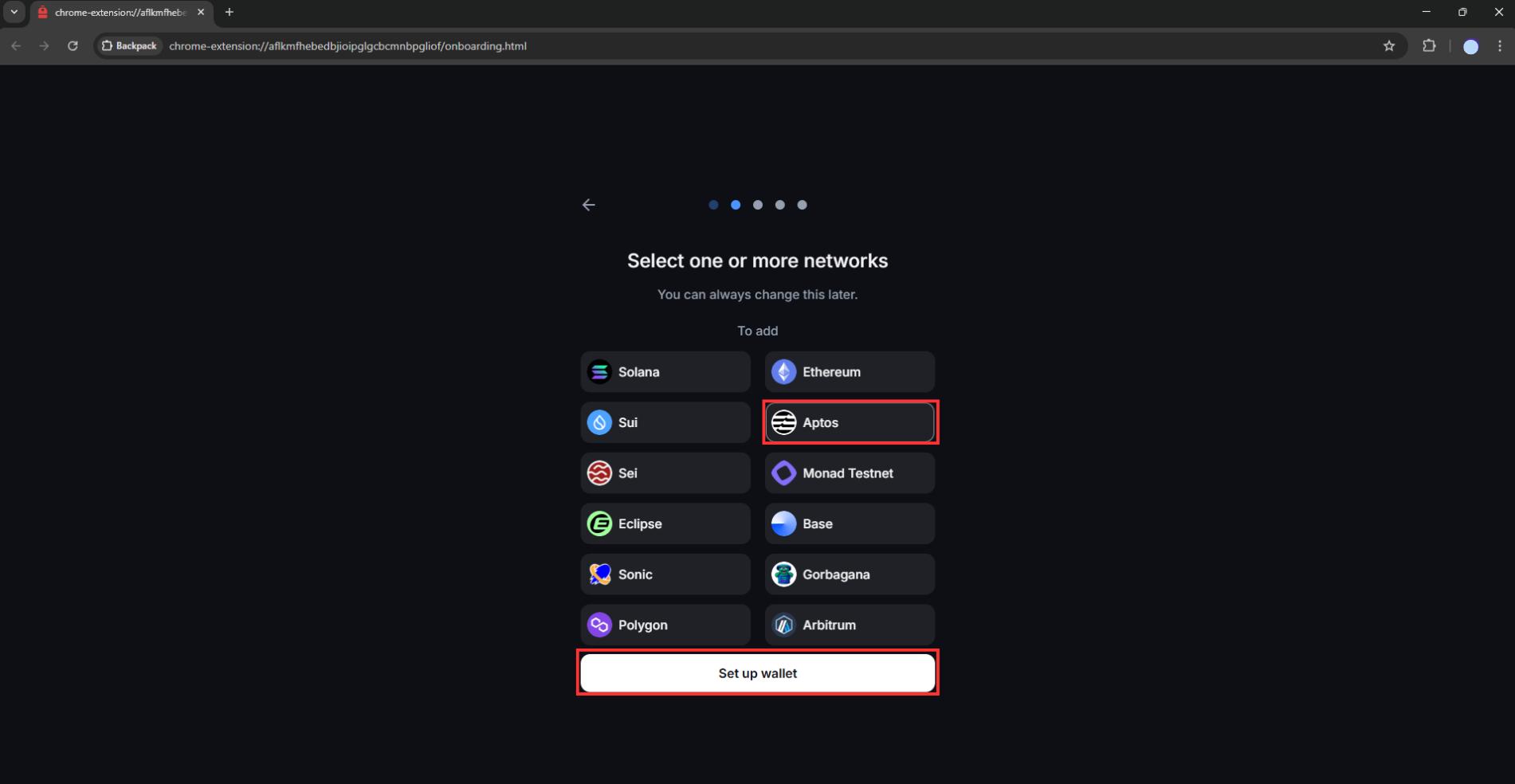The image size is (1515, 784).
Task: Click the Sonic logo icon
Action: 599,574
